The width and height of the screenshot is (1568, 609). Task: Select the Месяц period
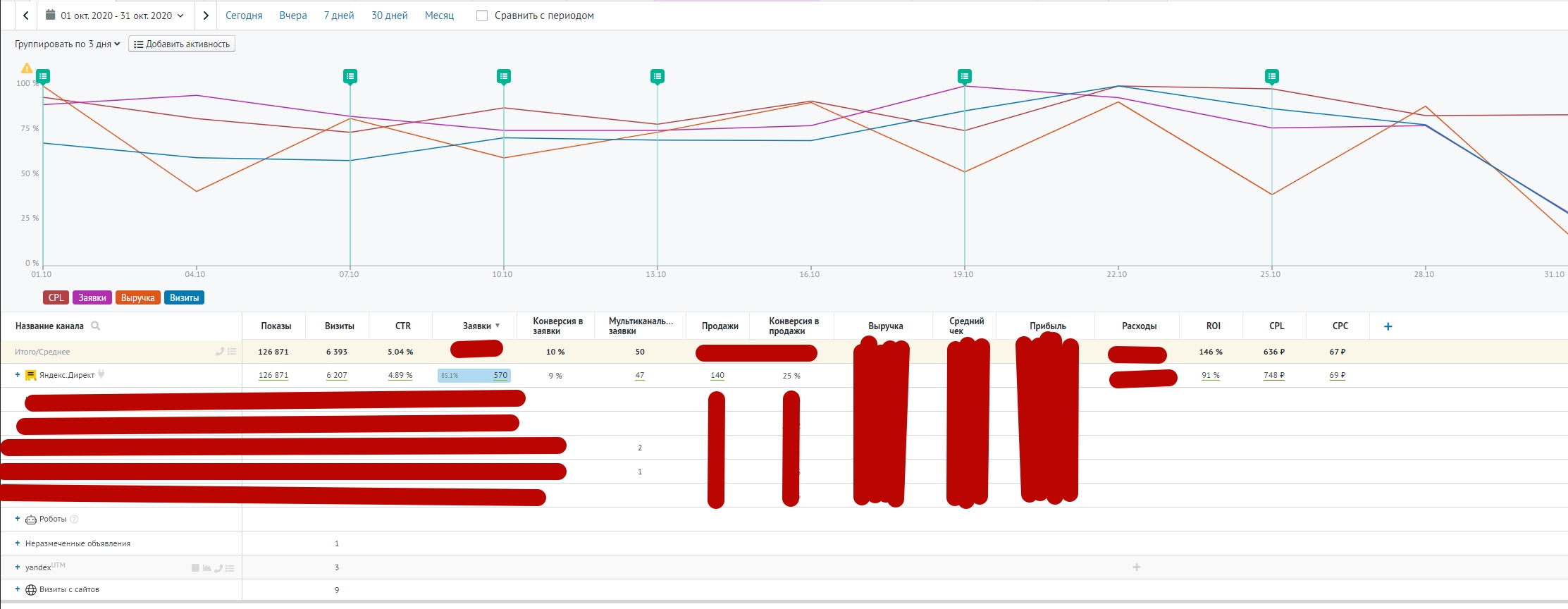pyautogui.click(x=439, y=16)
